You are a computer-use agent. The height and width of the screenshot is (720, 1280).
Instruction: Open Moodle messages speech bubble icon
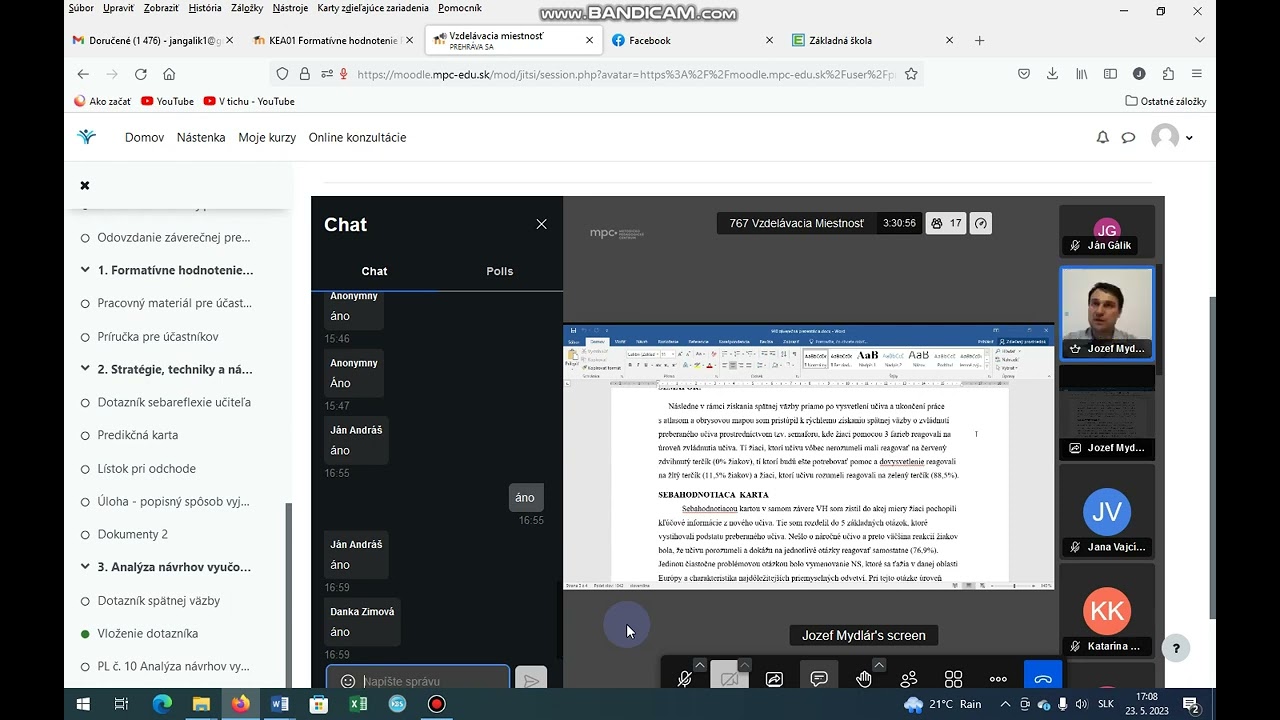coord(1128,137)
